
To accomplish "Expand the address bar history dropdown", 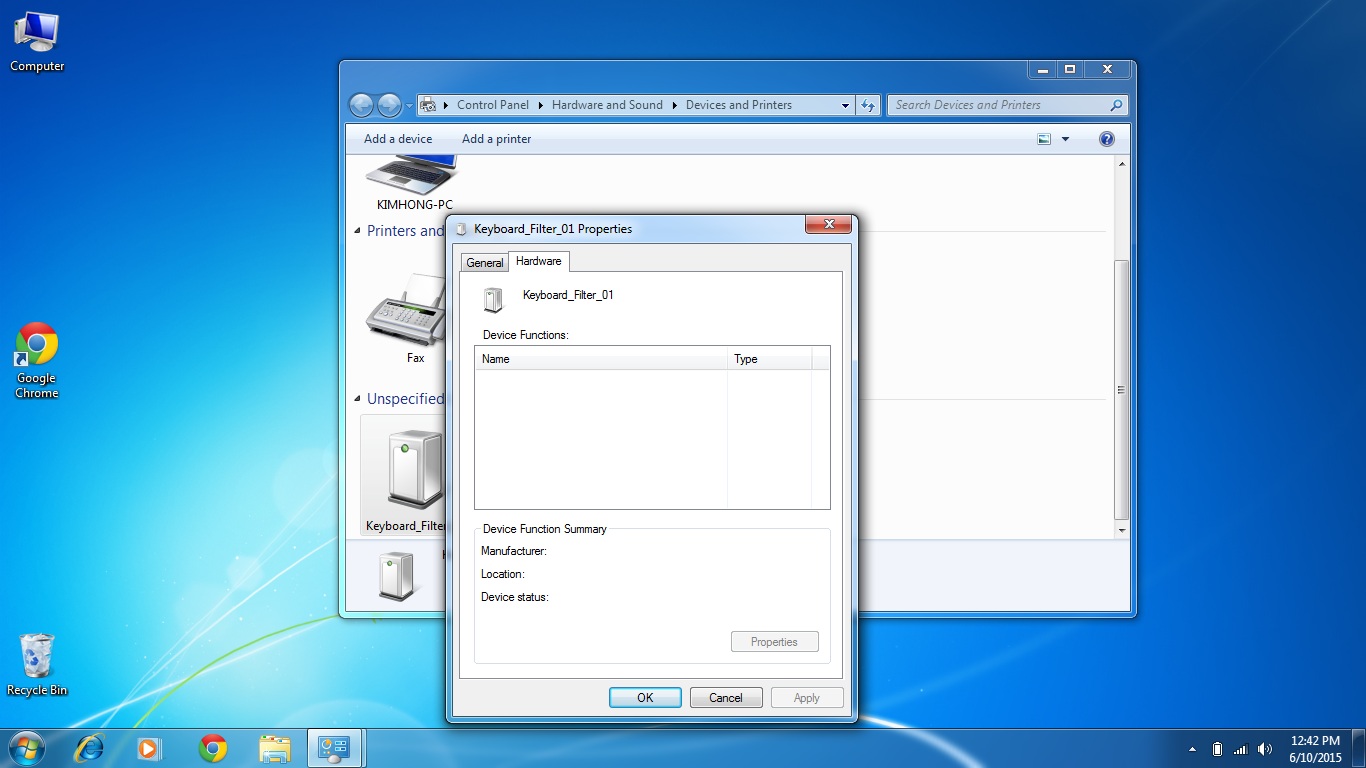I will [845, 105].
